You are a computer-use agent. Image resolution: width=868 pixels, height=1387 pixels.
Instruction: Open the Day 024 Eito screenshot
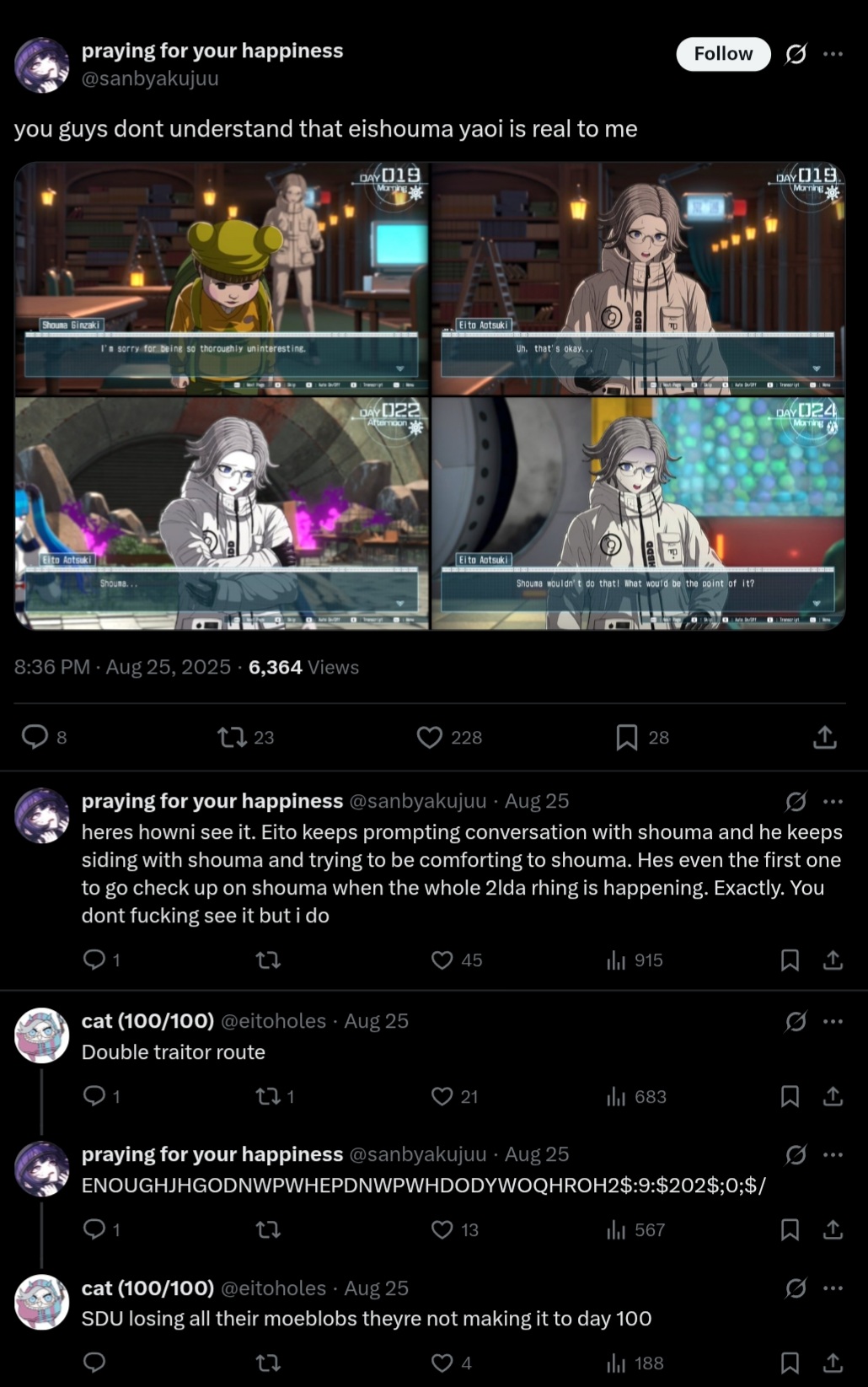[x=638, y=513]
